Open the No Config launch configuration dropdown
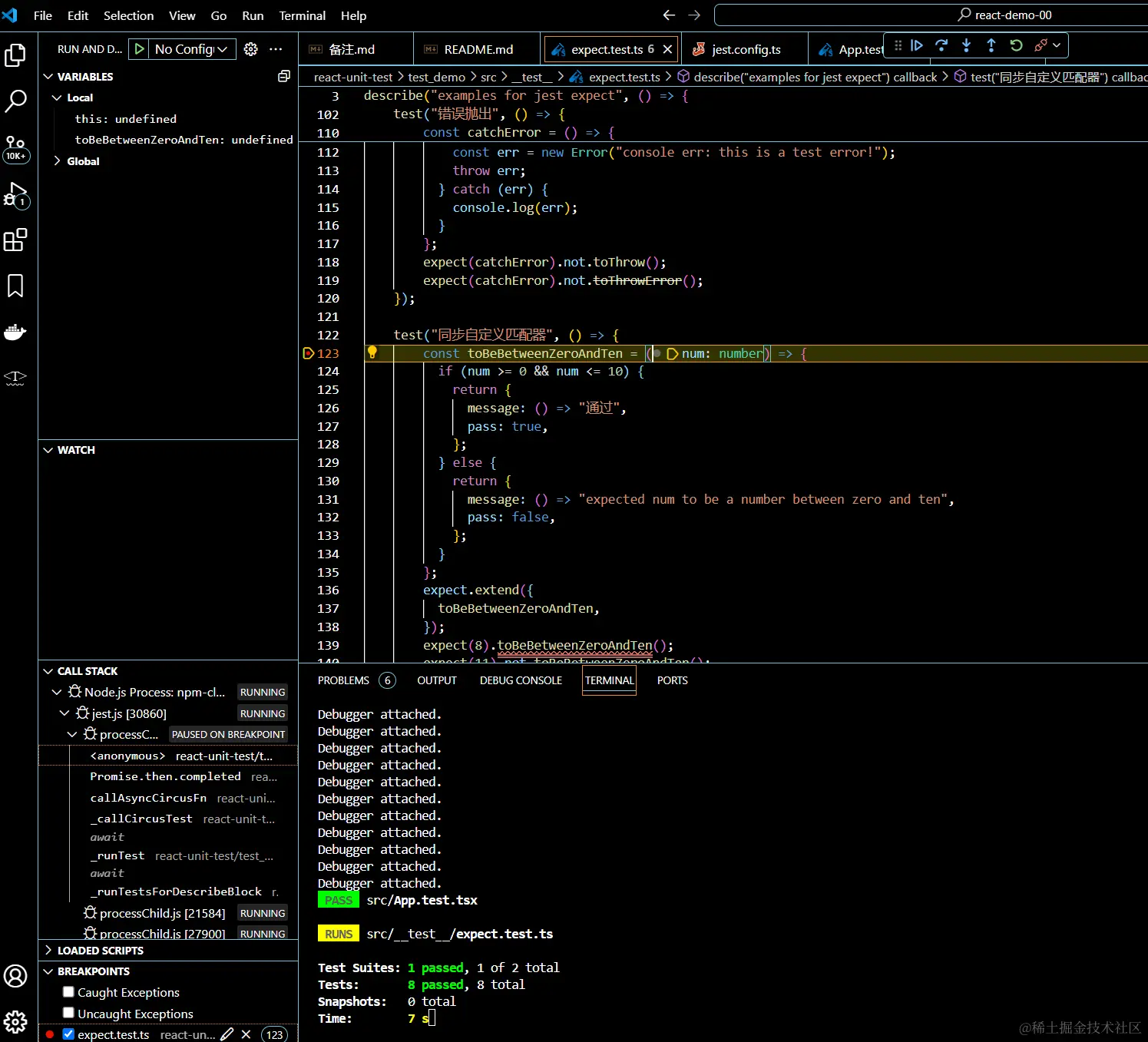 (191, 49)
